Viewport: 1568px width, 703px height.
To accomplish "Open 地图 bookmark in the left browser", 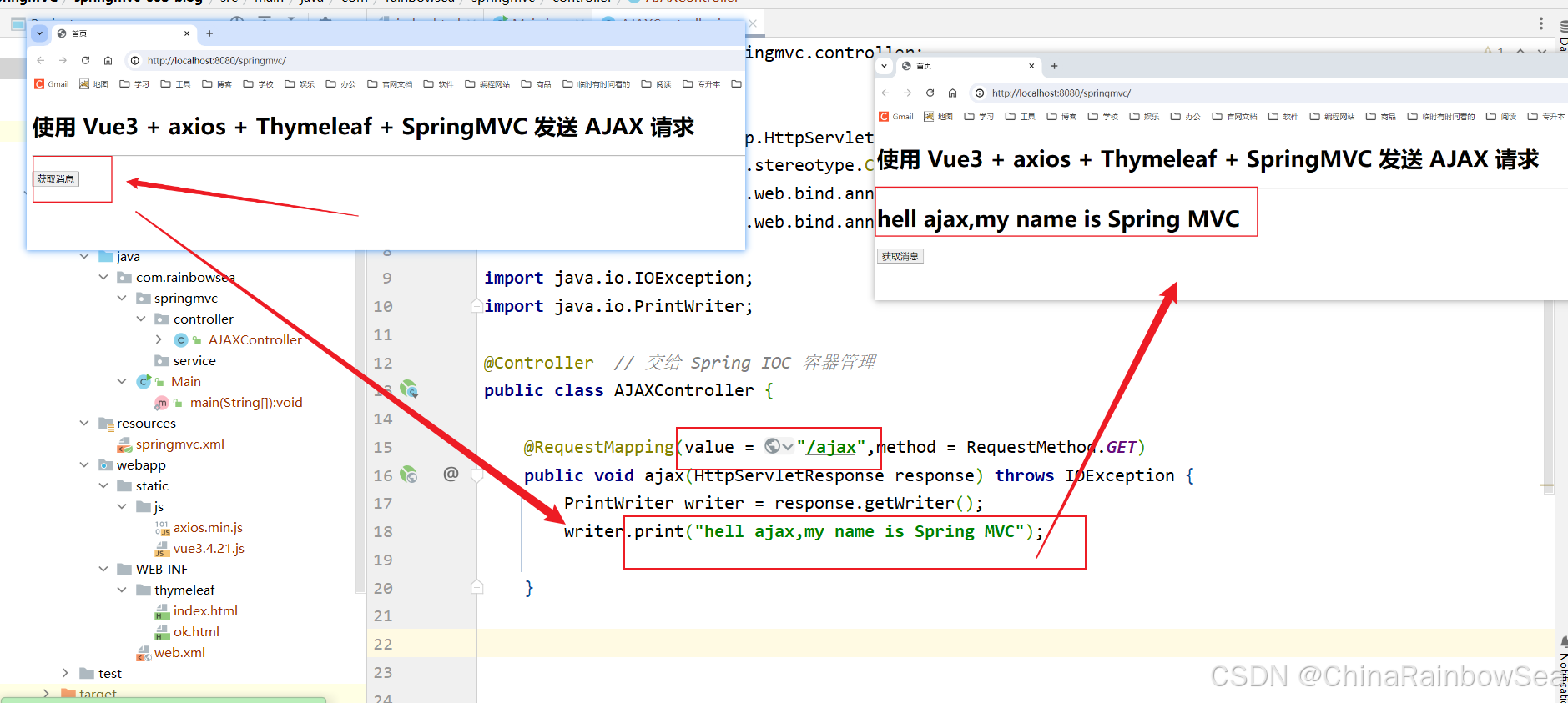I will click(x=94, y=84).
